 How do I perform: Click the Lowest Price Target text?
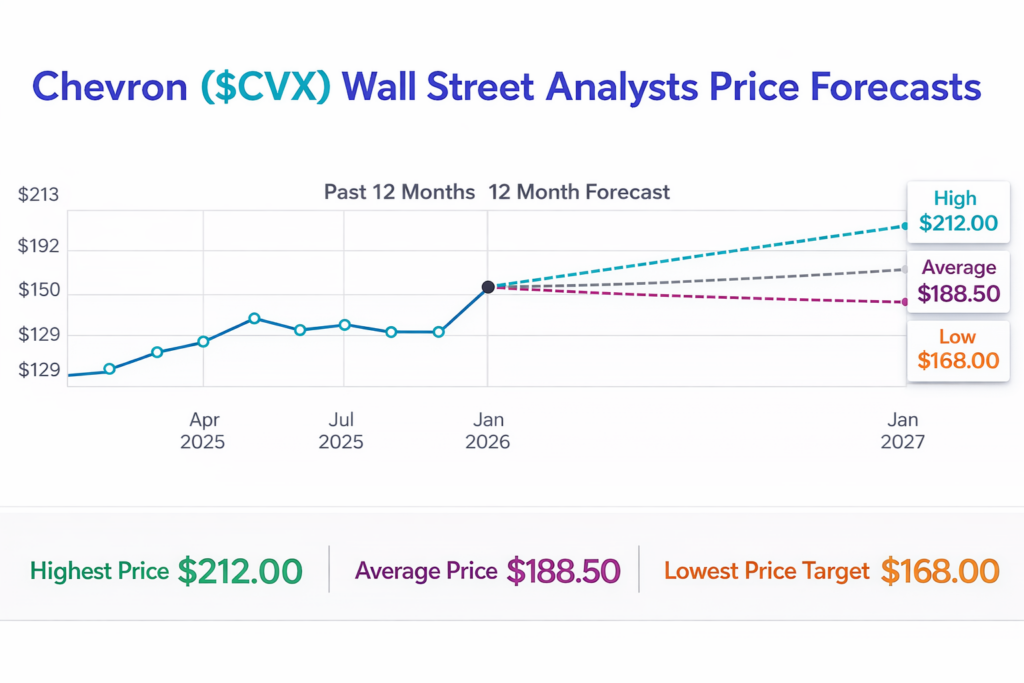point(767,571)
